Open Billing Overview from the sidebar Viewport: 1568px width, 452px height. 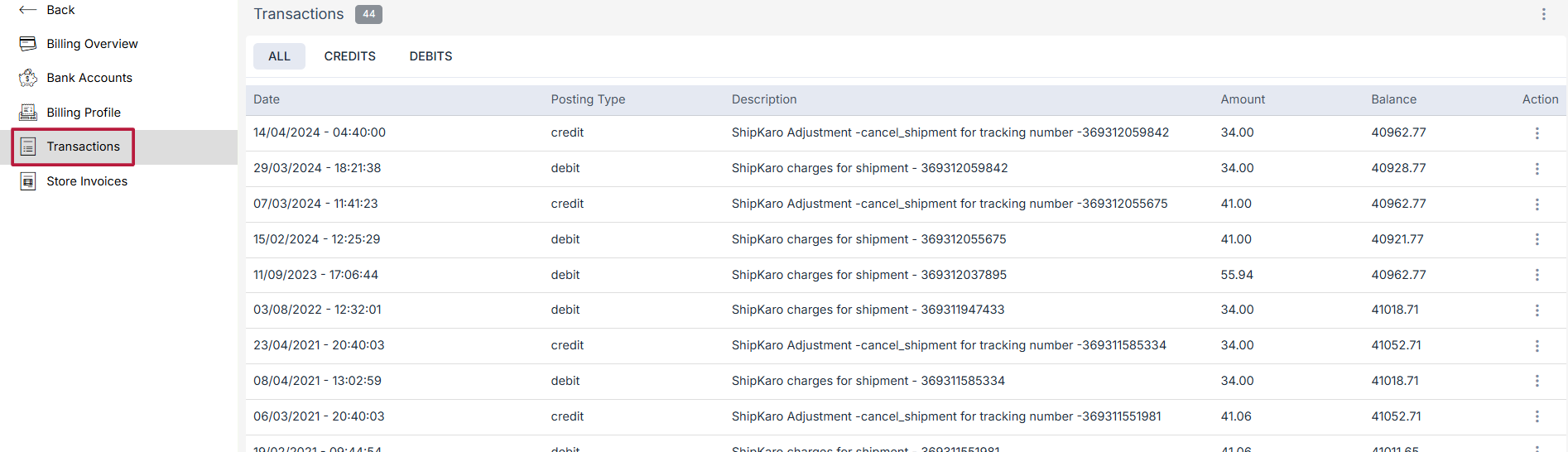point(92,44)
